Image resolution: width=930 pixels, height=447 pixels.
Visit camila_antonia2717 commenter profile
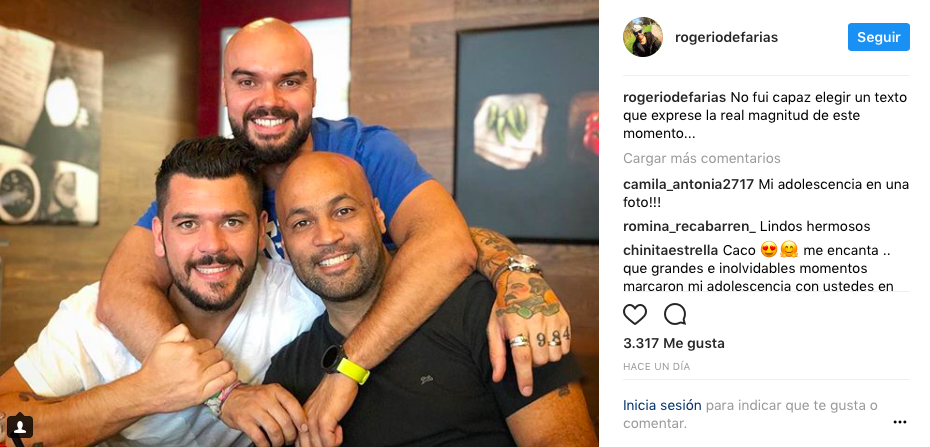[688, 184]
